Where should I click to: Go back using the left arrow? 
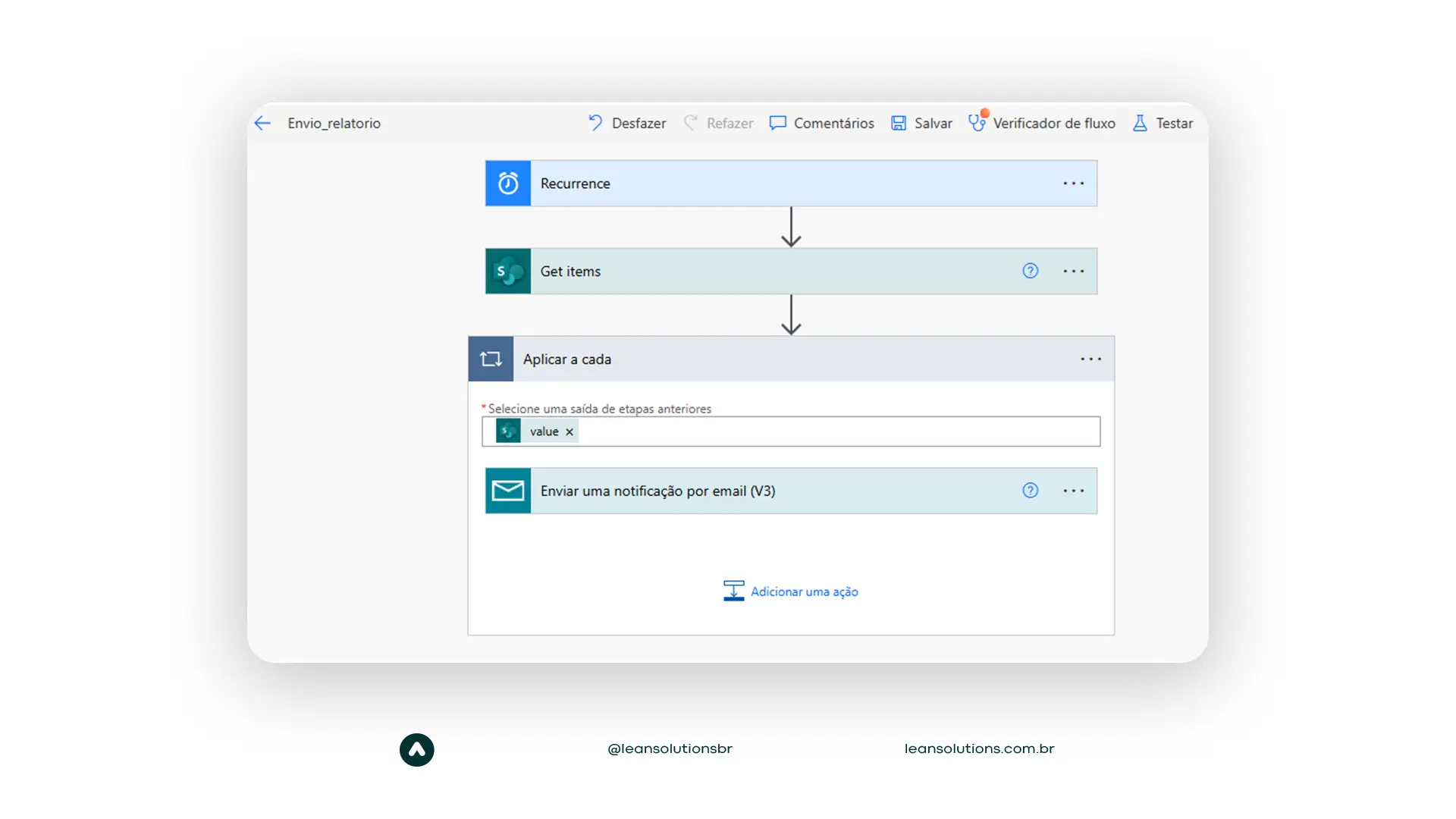262,123
